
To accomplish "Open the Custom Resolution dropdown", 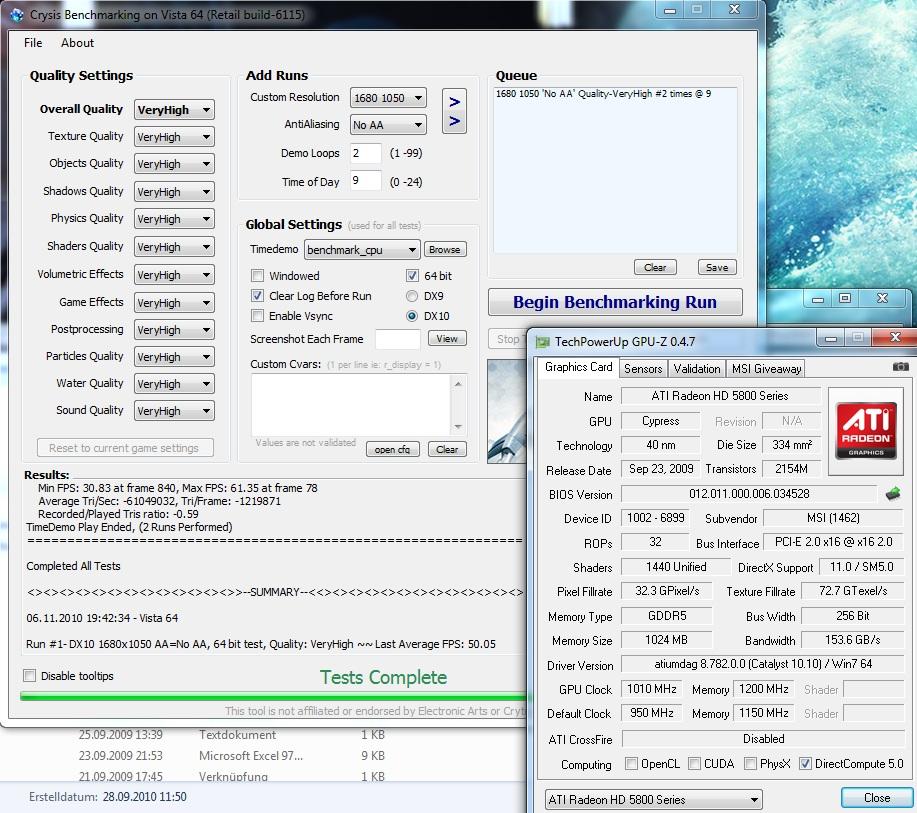I will [x=388, y=98].
